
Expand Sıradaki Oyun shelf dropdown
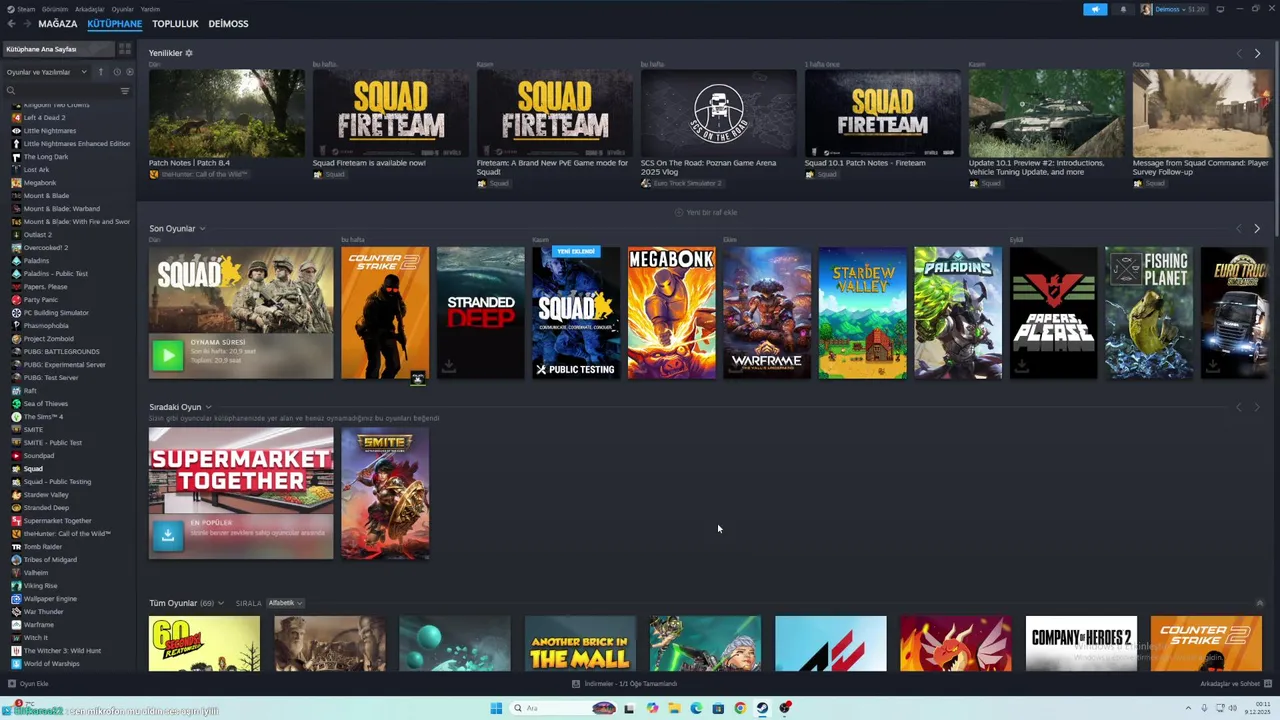[x=208, y=408]
